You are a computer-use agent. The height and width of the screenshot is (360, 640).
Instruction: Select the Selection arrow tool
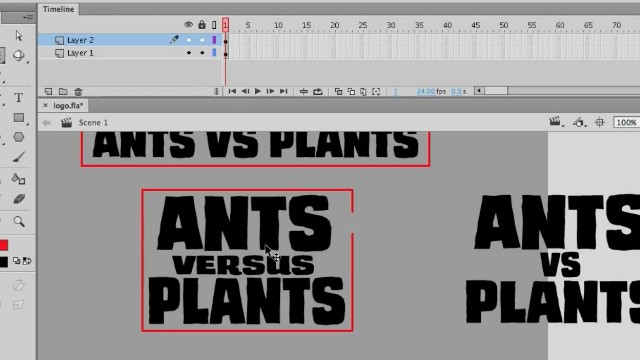click(x=19, y=36)
